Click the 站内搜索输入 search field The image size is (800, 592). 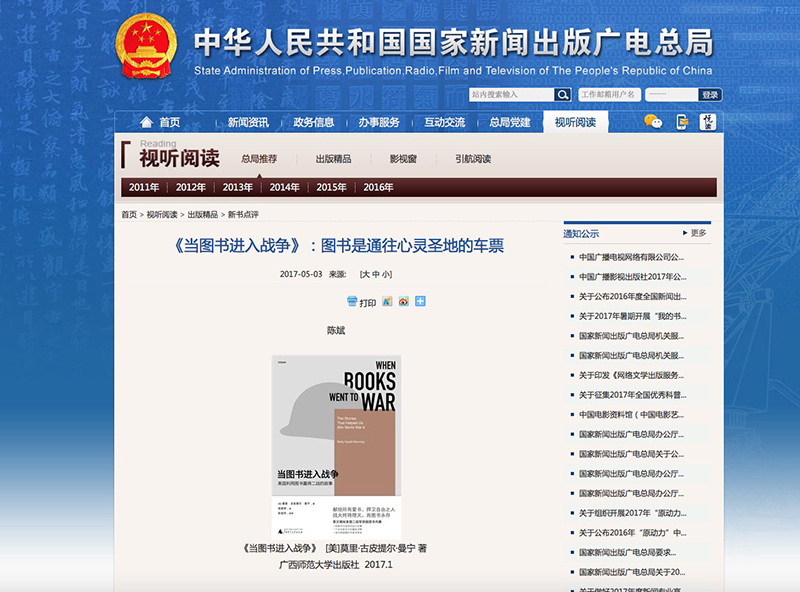tap(511, 95)
